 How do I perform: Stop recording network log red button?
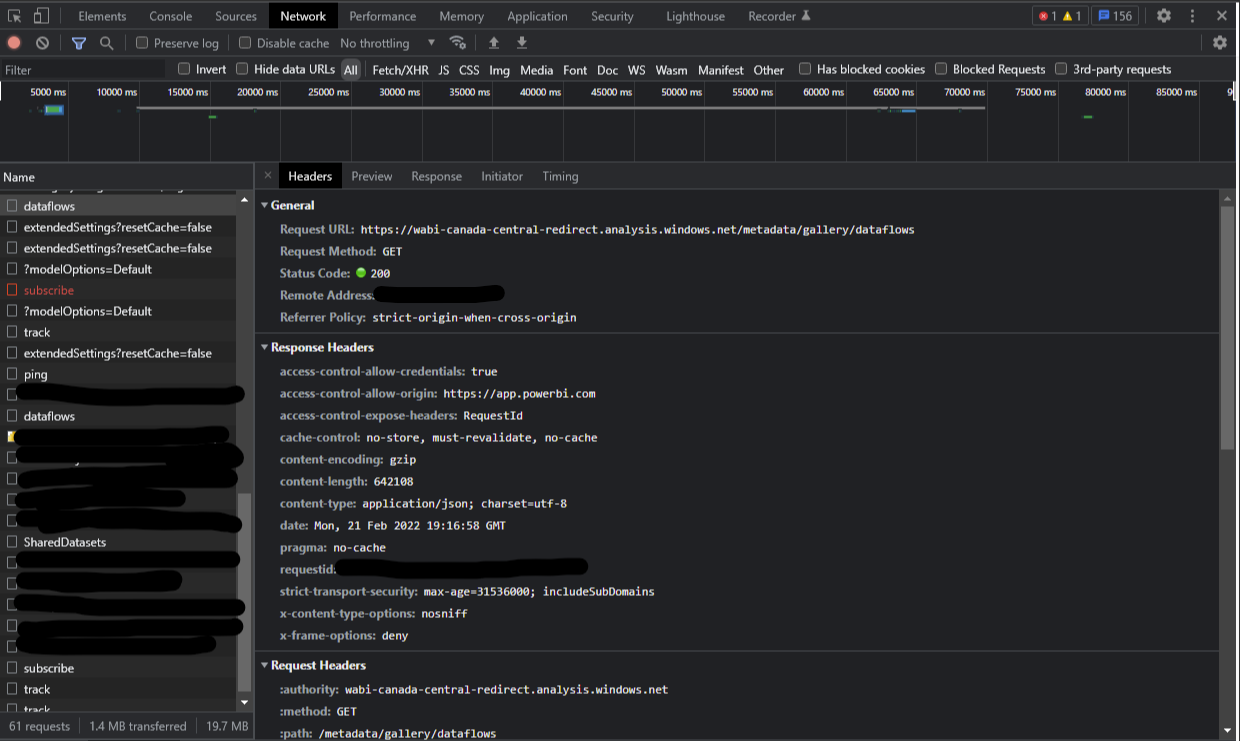[14, 43]
